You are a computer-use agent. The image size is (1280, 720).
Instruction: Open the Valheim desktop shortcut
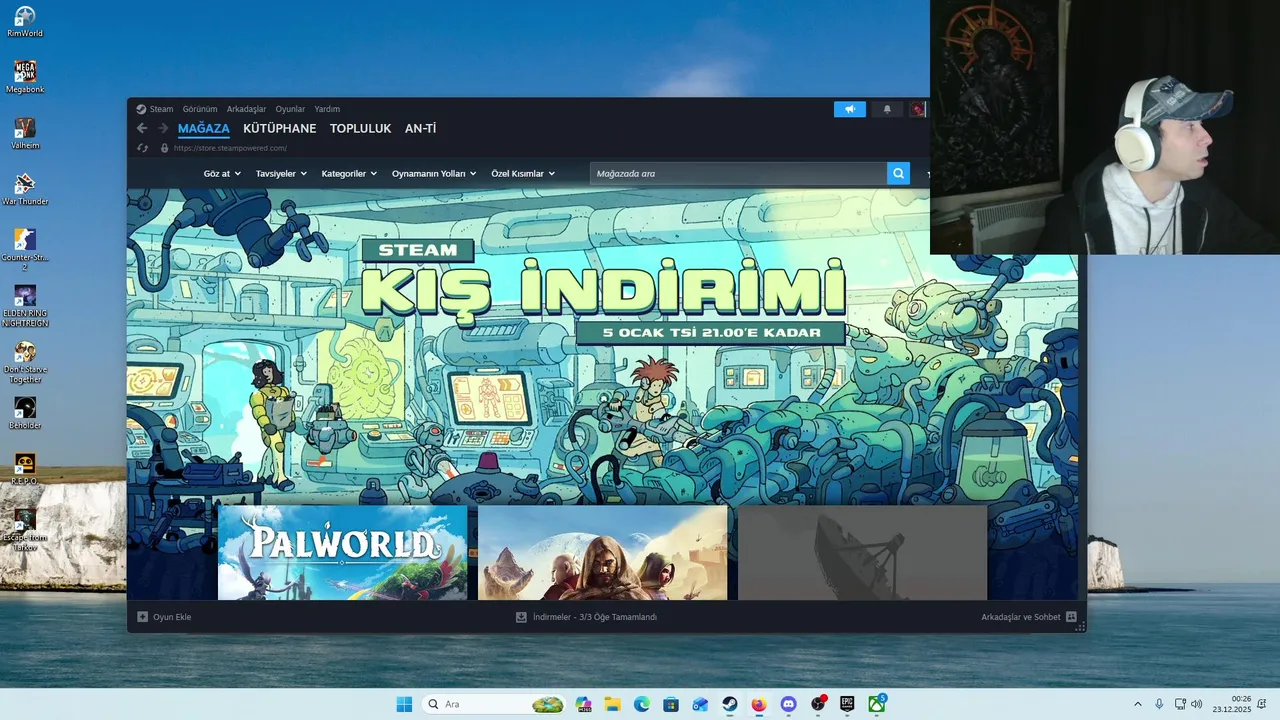pyautogui.click(x=25, y=134)
